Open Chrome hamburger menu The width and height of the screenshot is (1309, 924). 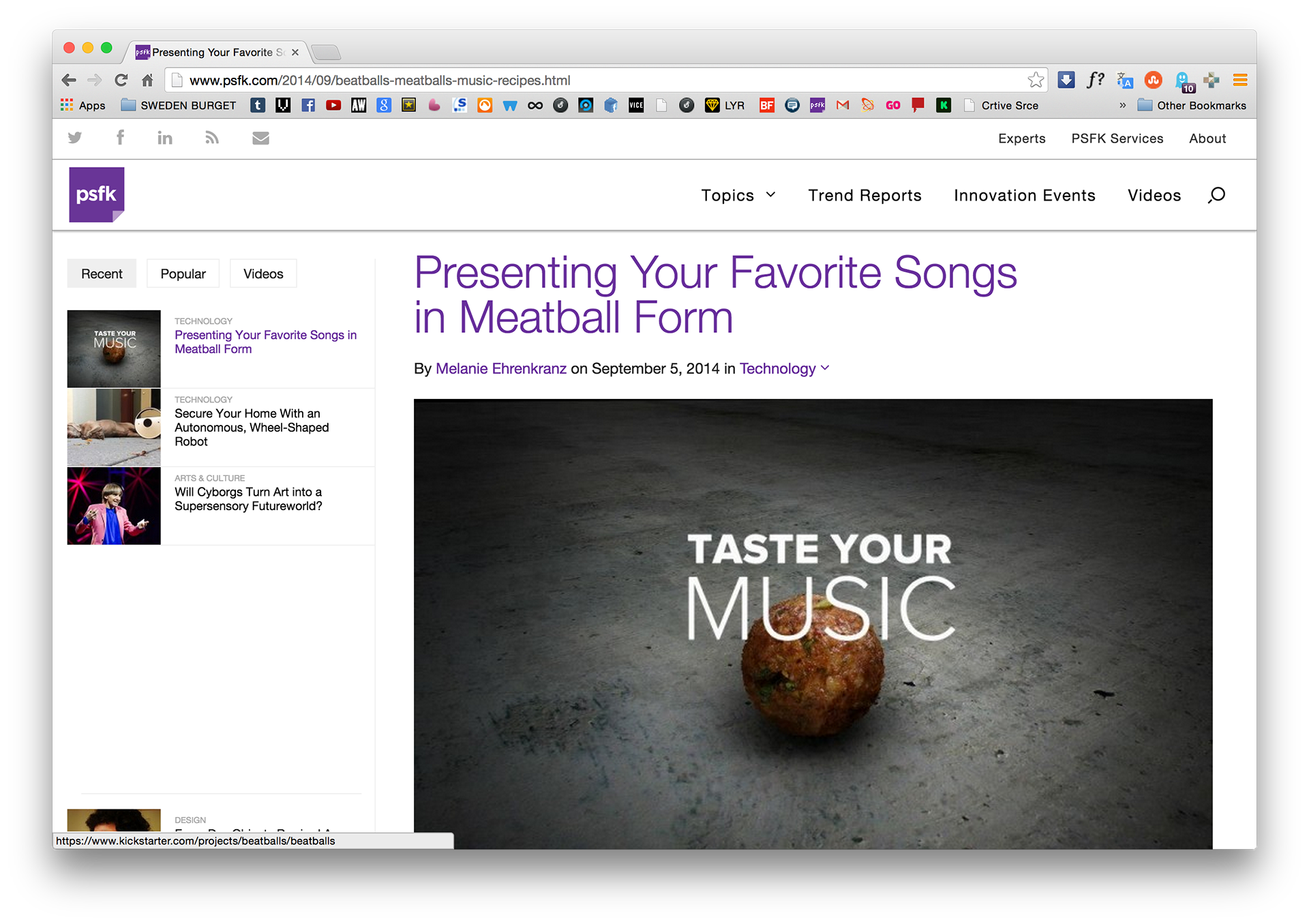tap(1240, 80)
